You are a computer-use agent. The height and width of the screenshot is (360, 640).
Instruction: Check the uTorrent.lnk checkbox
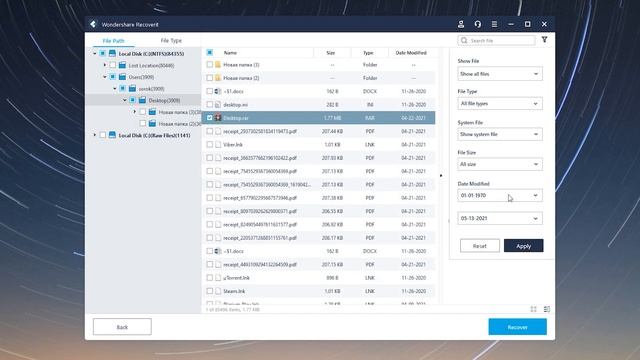pos(209,278)
